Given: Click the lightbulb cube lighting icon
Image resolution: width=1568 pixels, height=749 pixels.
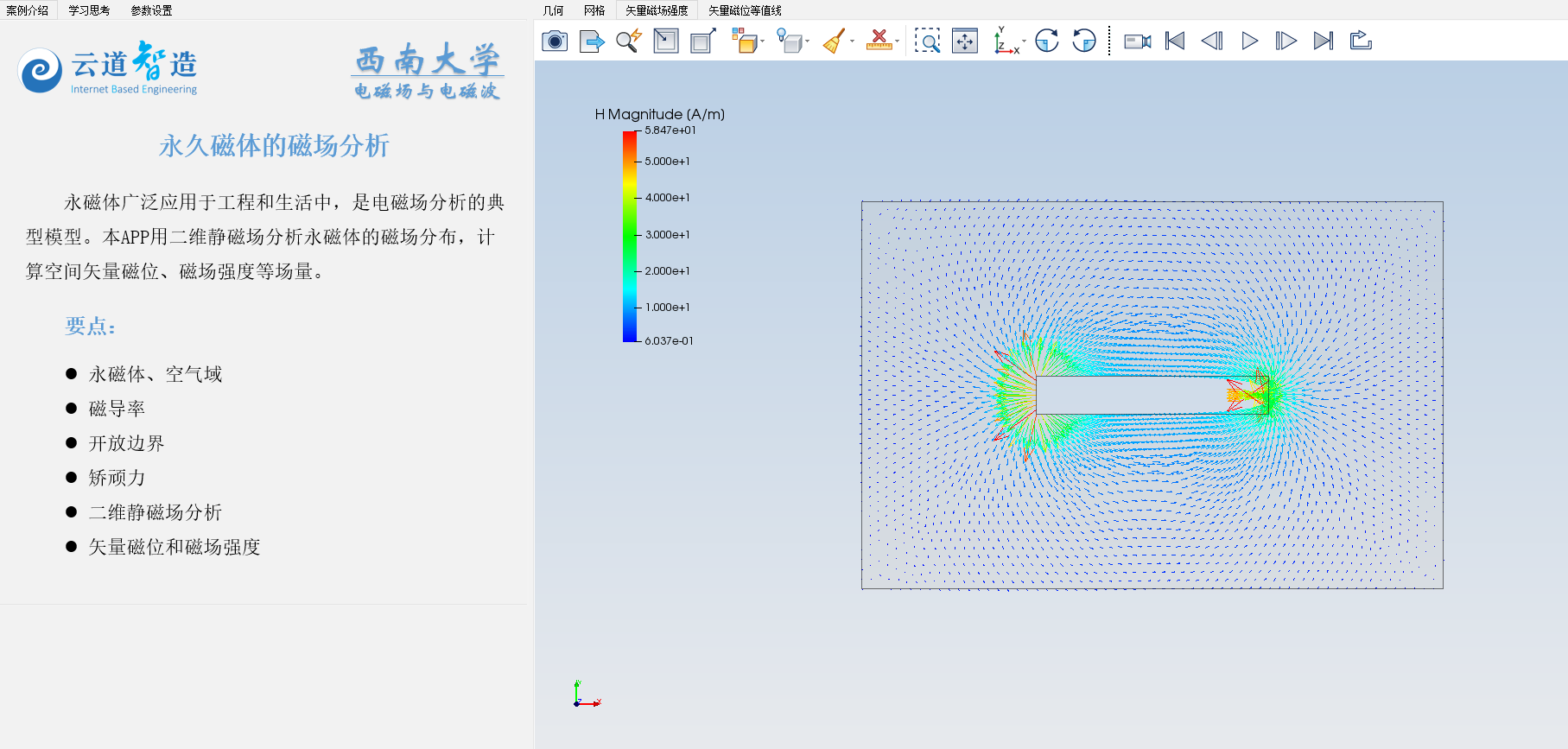Looking at the screenshot, I should coord(789,41).
